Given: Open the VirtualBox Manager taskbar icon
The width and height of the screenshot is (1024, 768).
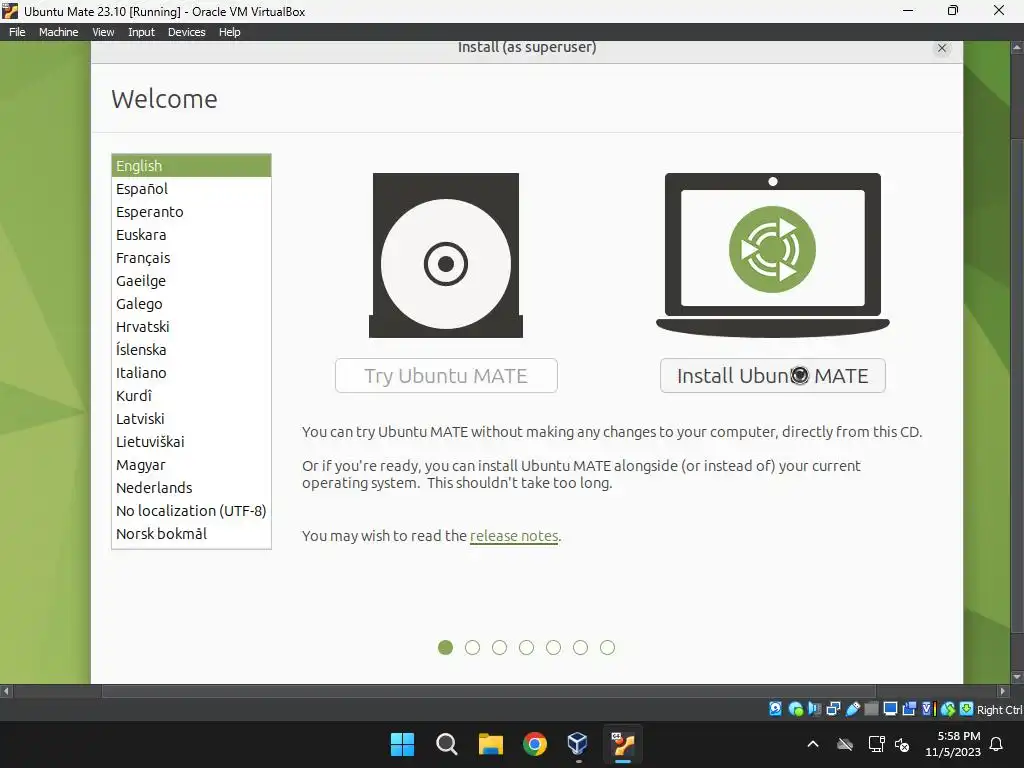Looking at the screenshot, I should coord(578,744).
